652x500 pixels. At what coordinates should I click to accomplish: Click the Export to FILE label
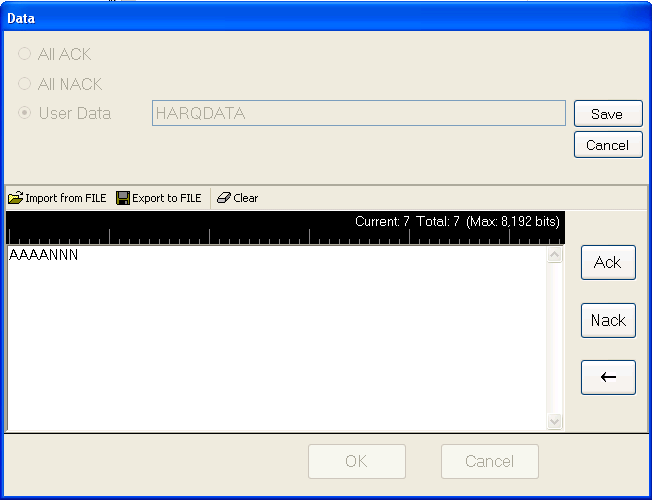tap(167, 198)
